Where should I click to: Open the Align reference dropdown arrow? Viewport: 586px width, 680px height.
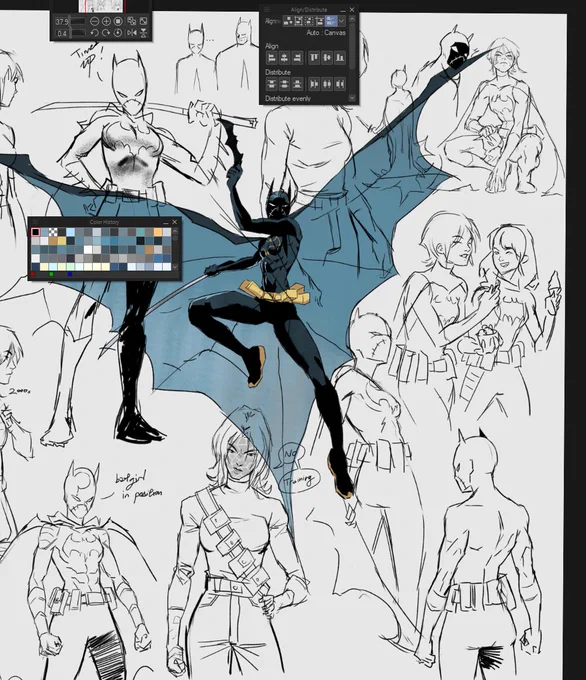342,21
